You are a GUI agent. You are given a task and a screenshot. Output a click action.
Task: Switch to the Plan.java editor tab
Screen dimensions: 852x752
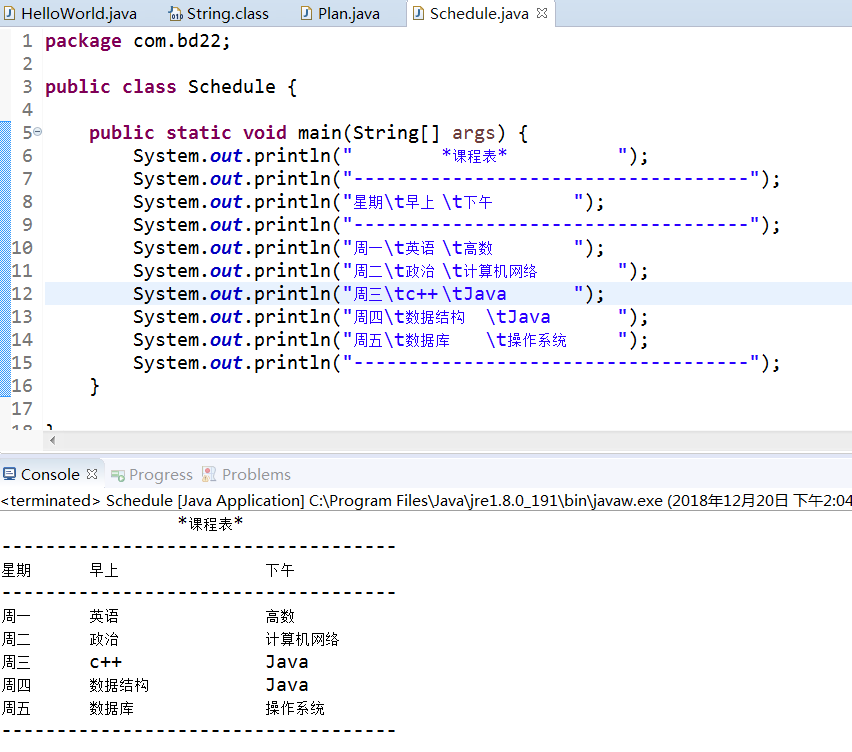[341, 14]
